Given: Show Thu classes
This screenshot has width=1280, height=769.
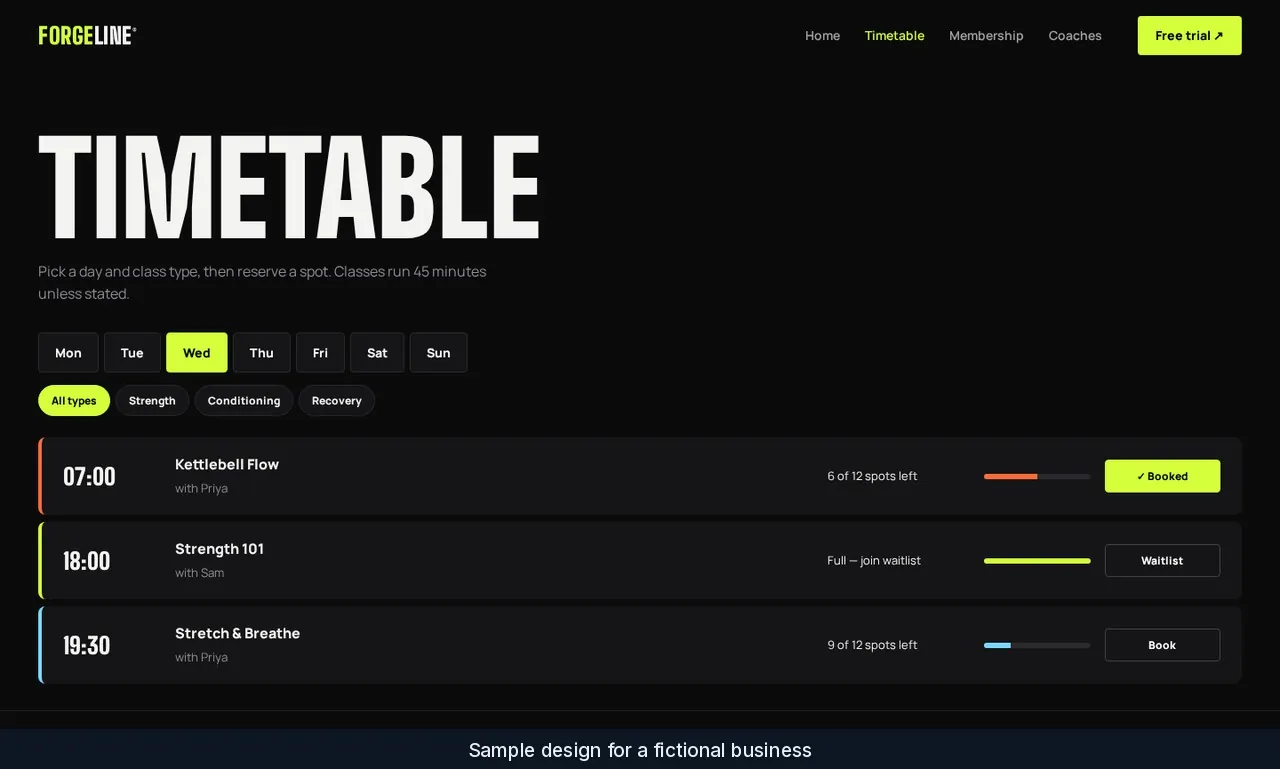Looking at the screenshot, I should (x=262, y=352).
